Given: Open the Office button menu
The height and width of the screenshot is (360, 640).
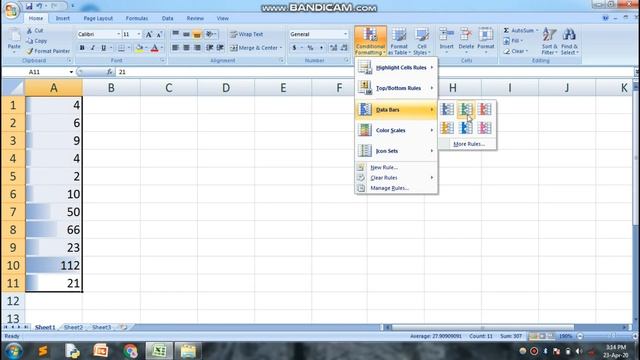Looking at the screenshot, I should click(x=11, y=11).
